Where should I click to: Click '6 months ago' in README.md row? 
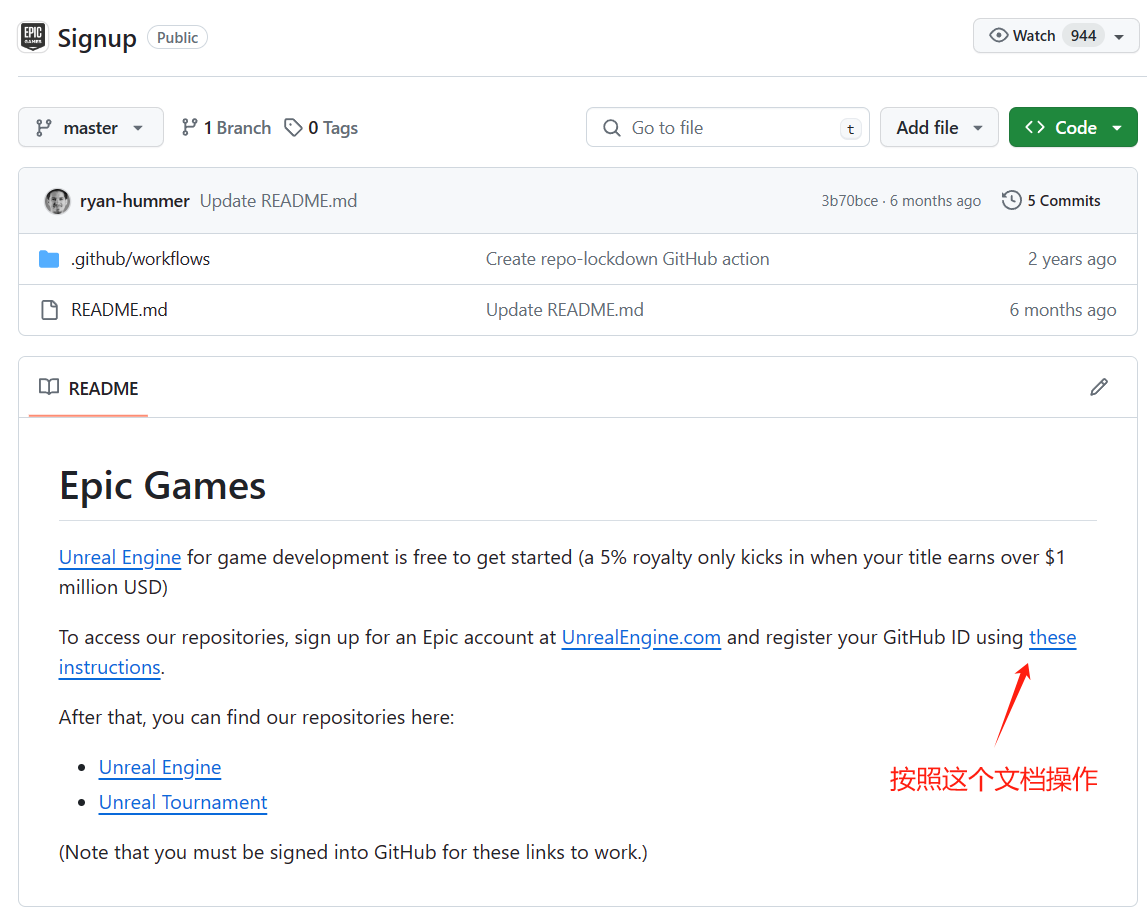tap(1063, 310)
